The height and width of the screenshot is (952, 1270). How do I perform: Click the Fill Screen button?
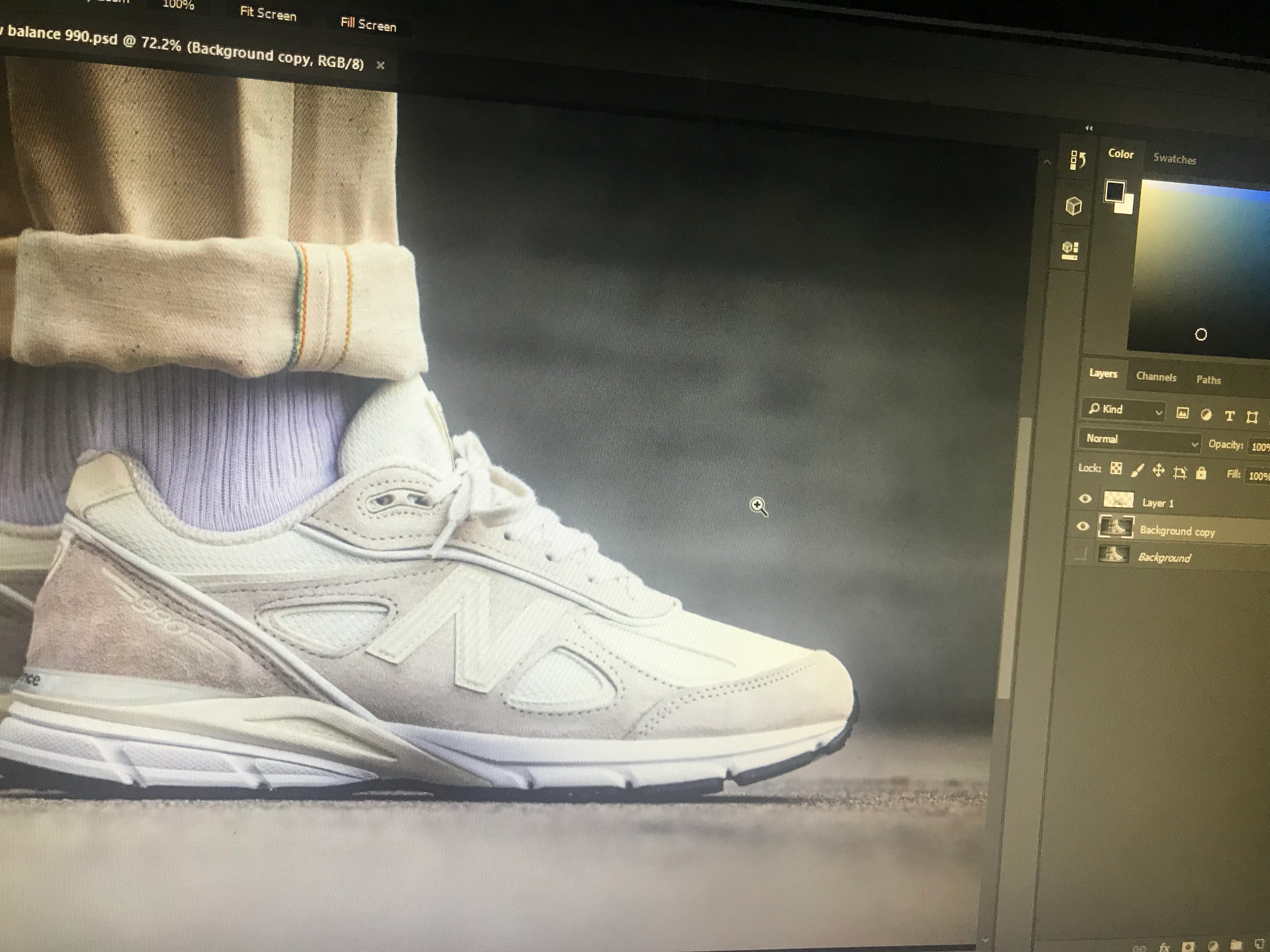368,25
